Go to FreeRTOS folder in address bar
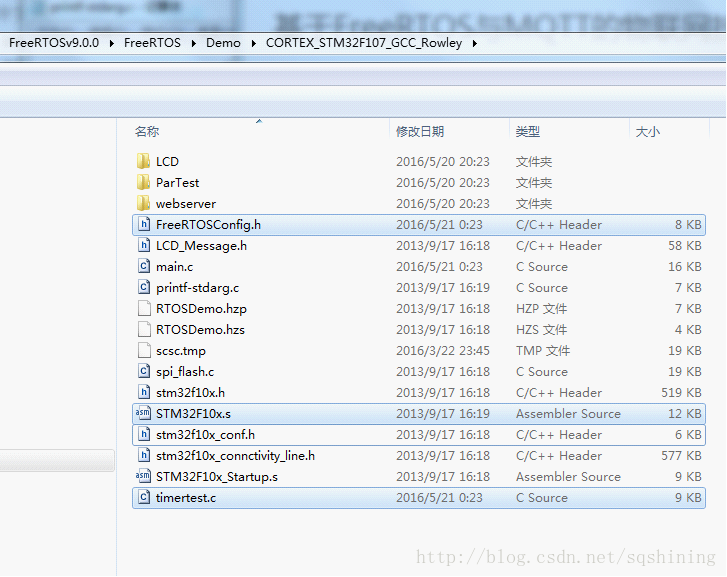Image resolution: width=727 pixels, height=577 pixels. click(x=152, y=43)
